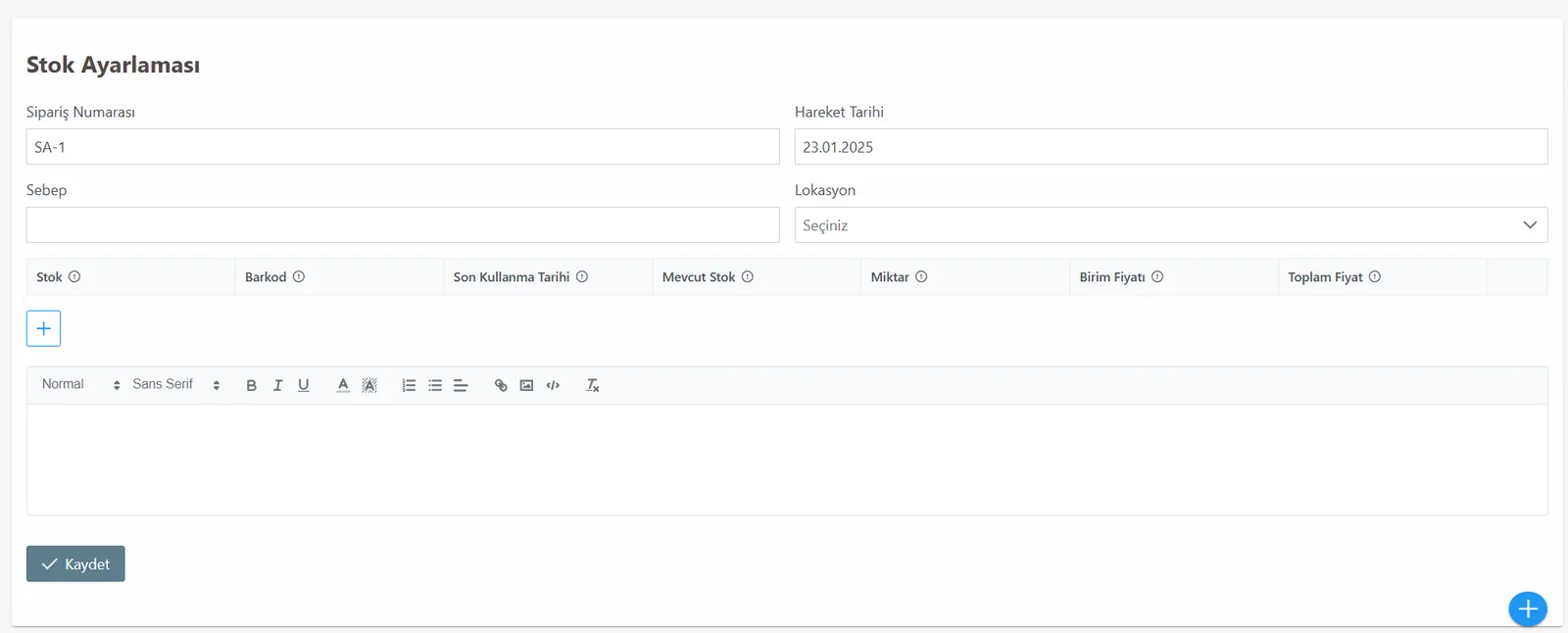Click the Barkod column header text
This screenshot has width=1568, height=633.
tap(266, 277)
